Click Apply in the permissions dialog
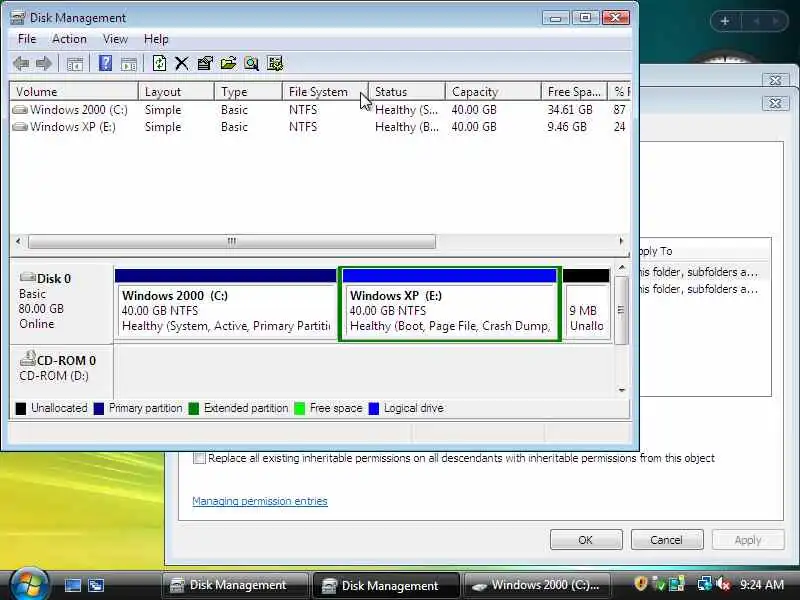Image resolution: width=800 pixels, height=600 pixels. pos(748,540)
